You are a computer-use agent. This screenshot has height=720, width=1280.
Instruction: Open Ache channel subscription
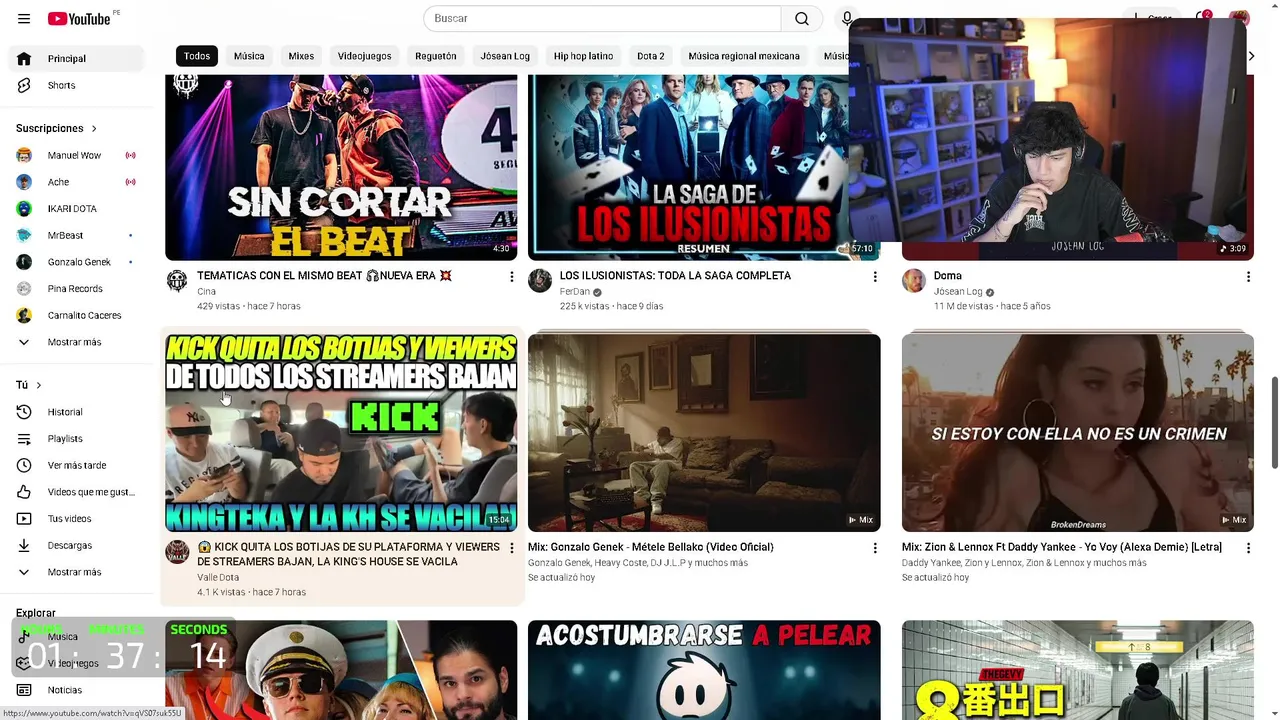(75, 182)
